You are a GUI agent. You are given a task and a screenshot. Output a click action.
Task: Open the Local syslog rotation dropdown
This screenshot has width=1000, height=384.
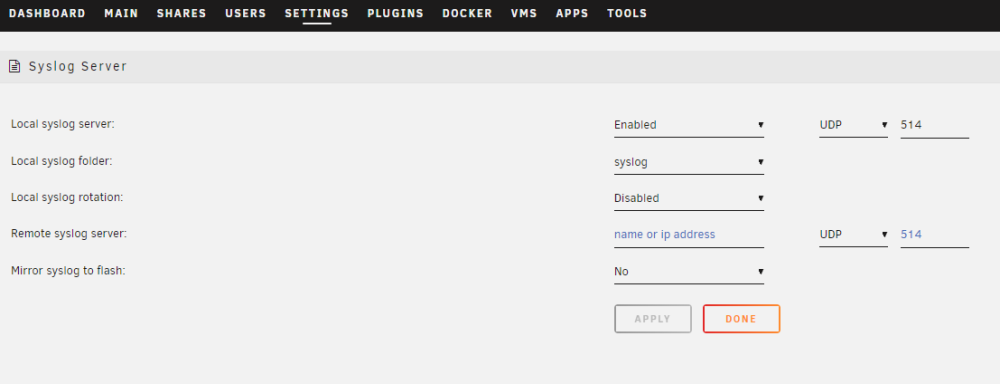tap(689, 198)
